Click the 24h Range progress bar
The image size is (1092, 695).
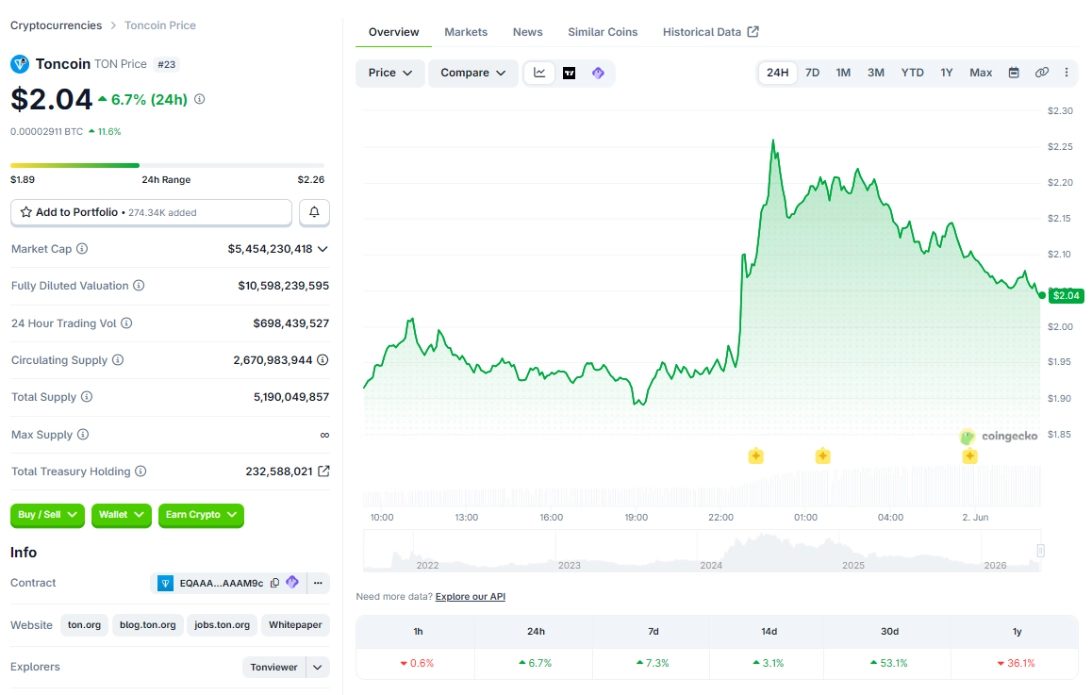tap(167, 165)
